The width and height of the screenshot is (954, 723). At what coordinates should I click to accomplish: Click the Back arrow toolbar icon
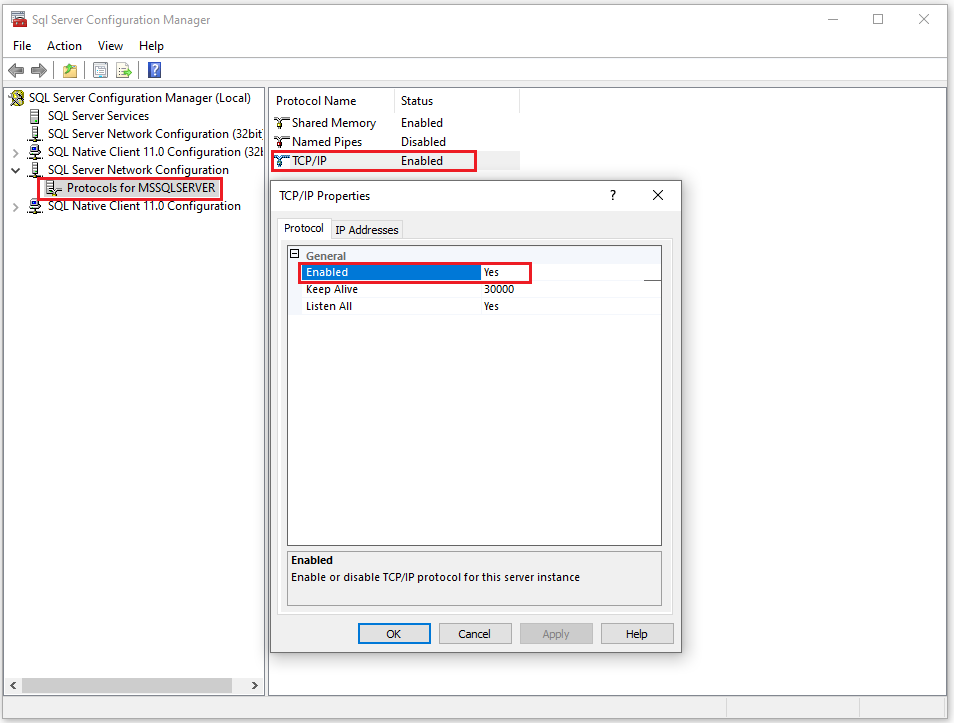click(16, 70)
